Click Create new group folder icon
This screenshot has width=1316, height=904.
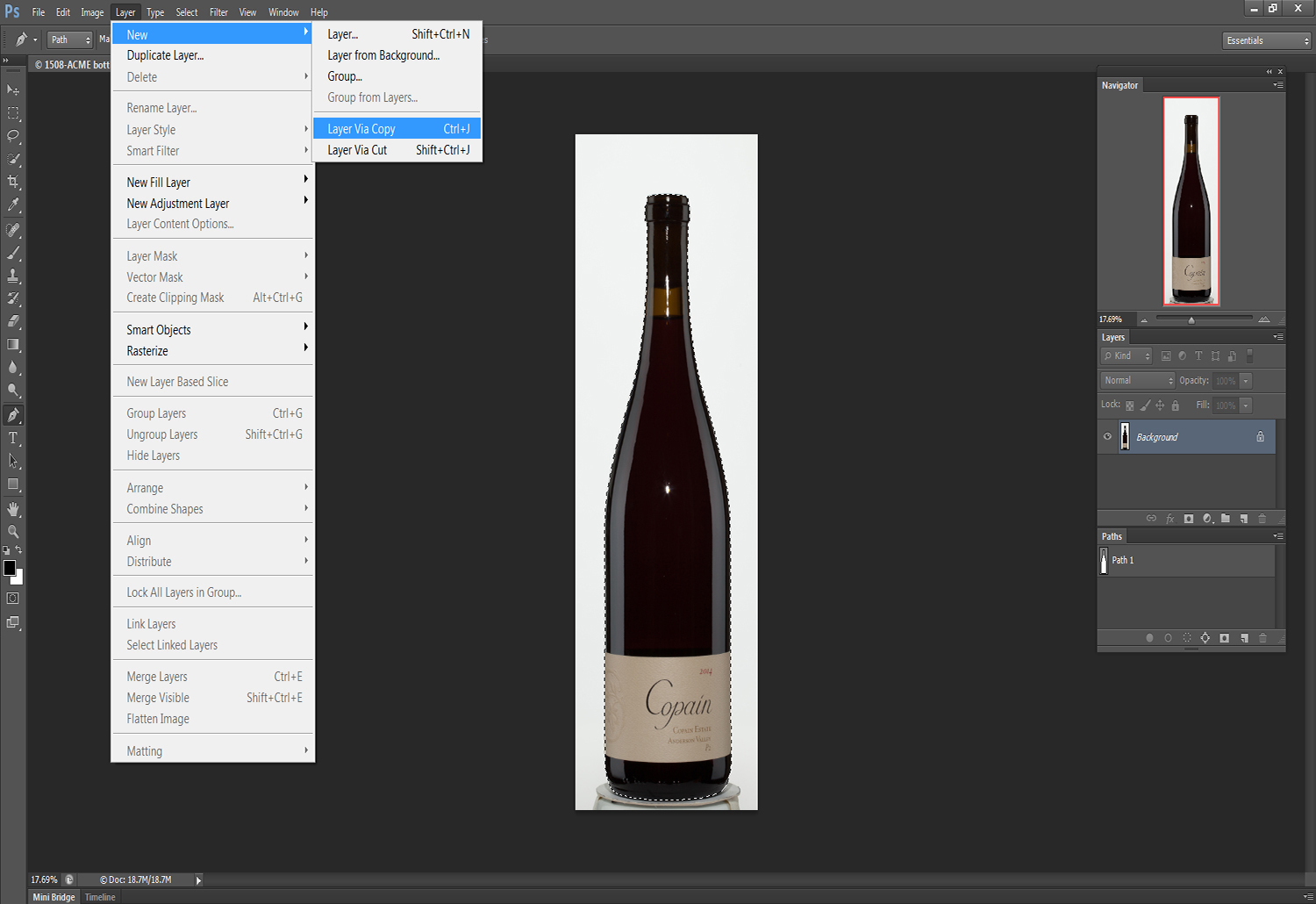tap(1226, 519)
